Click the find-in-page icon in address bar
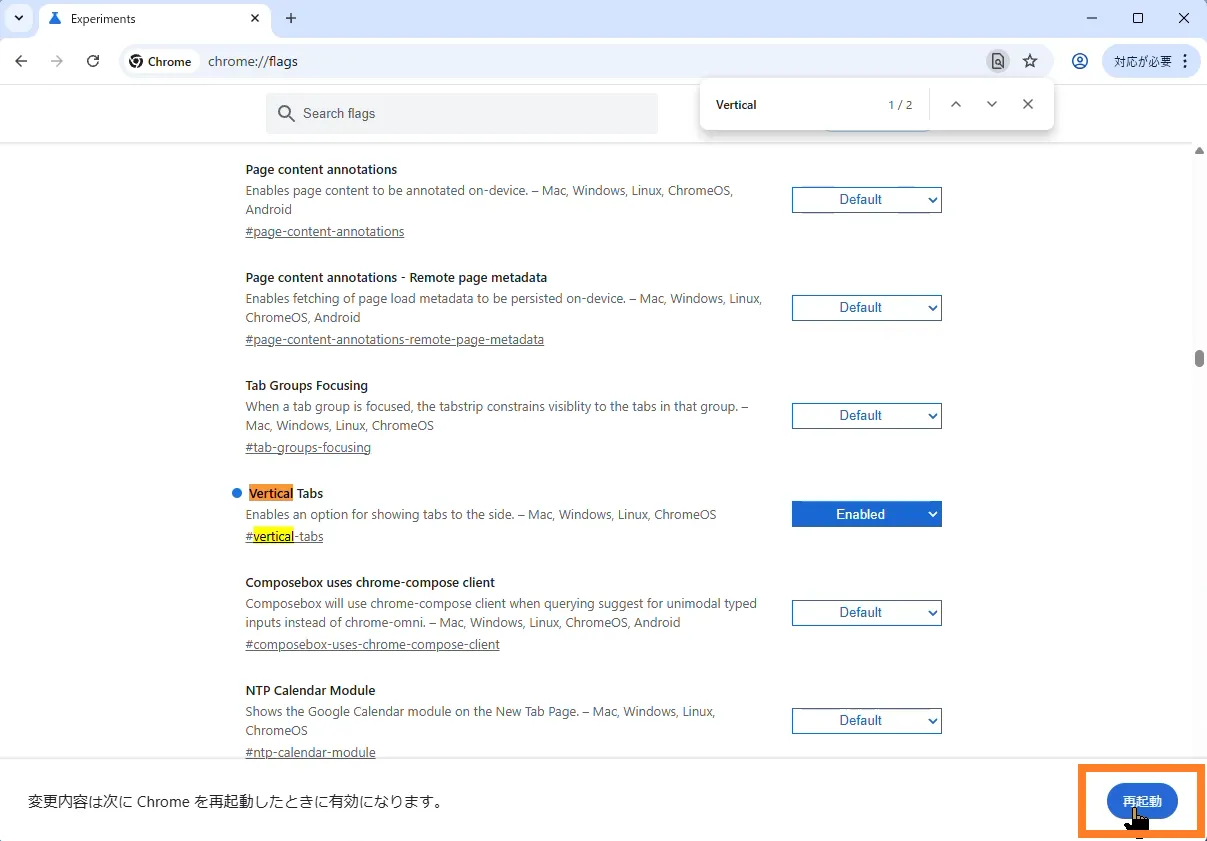The image size is (1207, 841). 997,61
